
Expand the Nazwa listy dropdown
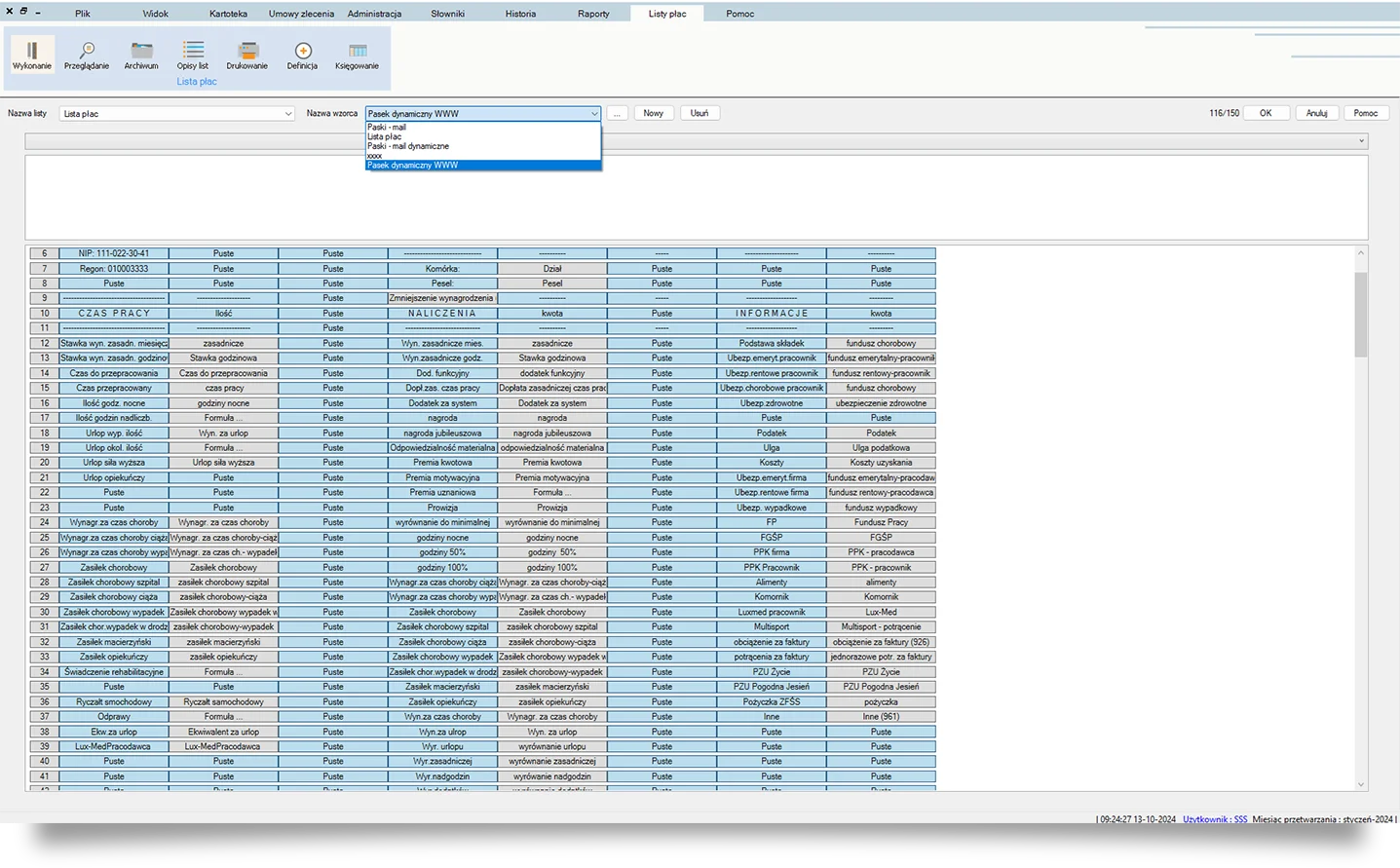click(x=287, y=114)
